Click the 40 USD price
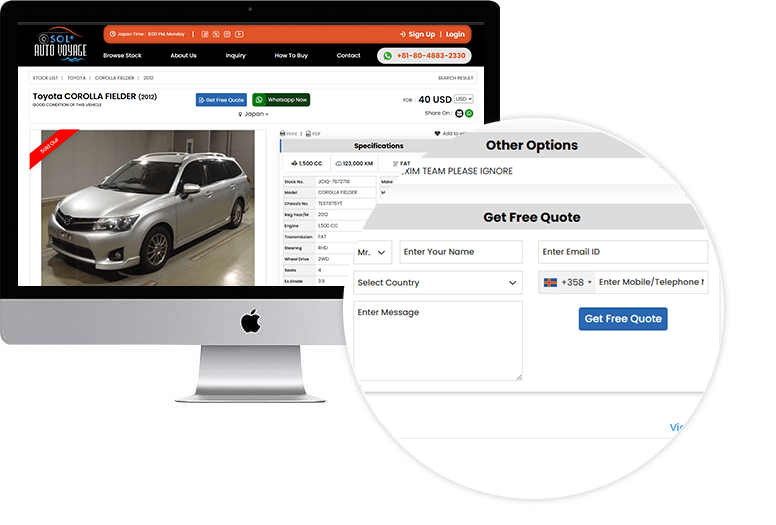Viewport: 776px width, 525px height. (x=435, y=99)
